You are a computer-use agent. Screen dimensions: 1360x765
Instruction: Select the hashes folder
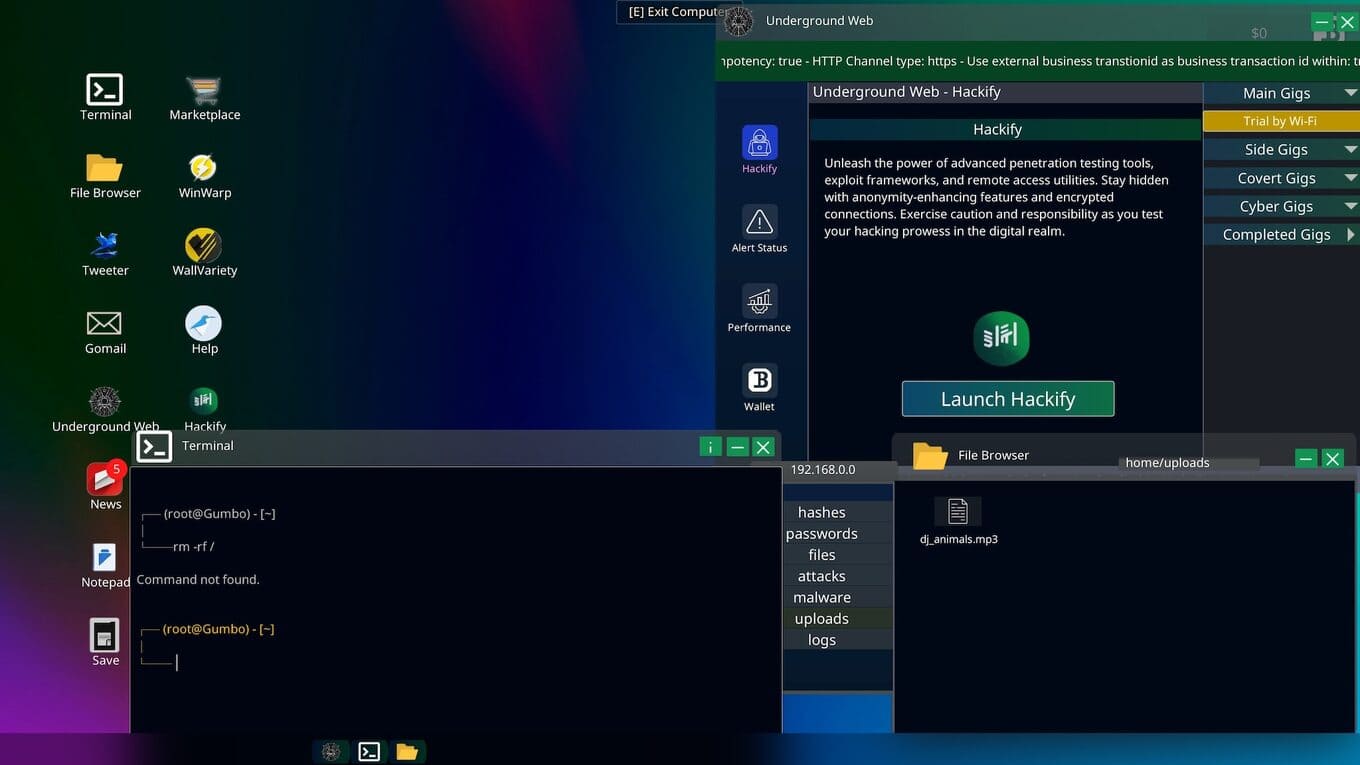tap(822, 512)
